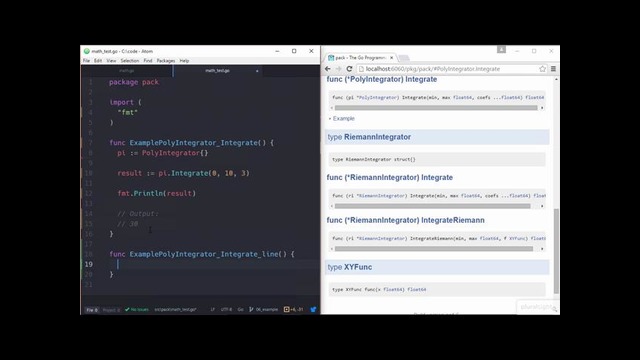Click the fmt.Println(result) line

pyautogui.click(x=157, y=193)
